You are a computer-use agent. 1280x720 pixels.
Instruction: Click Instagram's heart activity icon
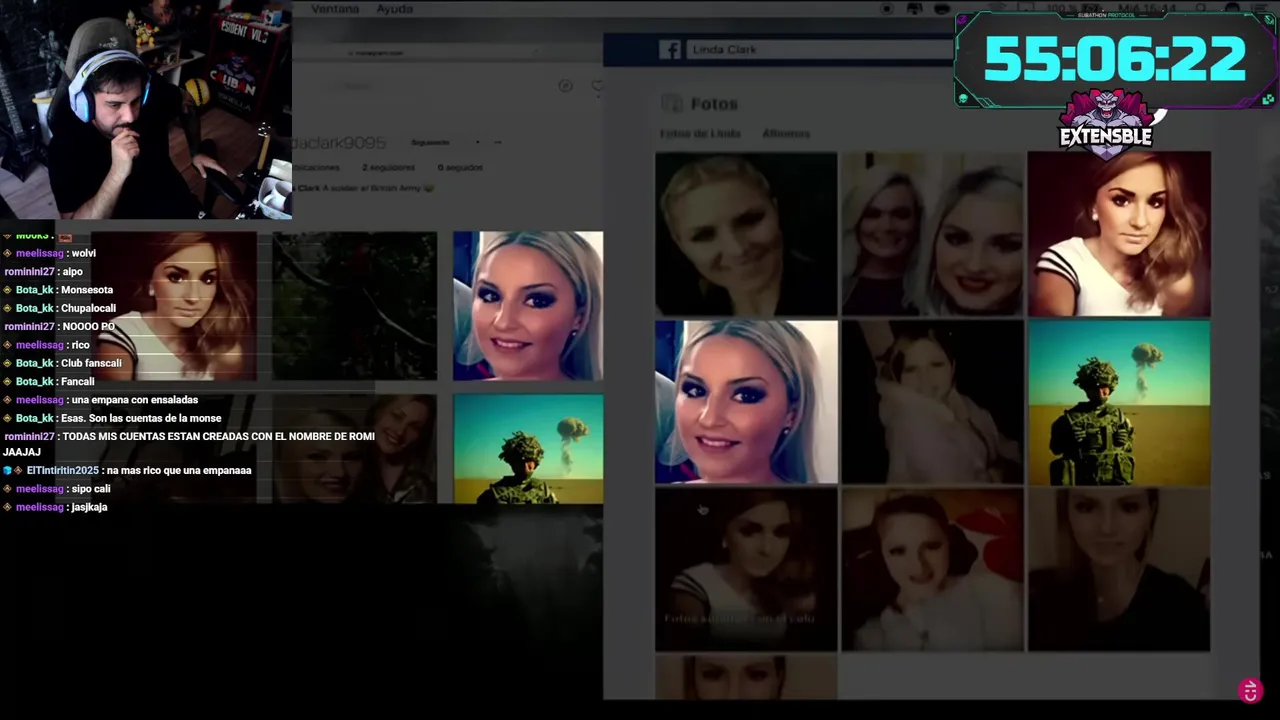[x=597, y=86]
